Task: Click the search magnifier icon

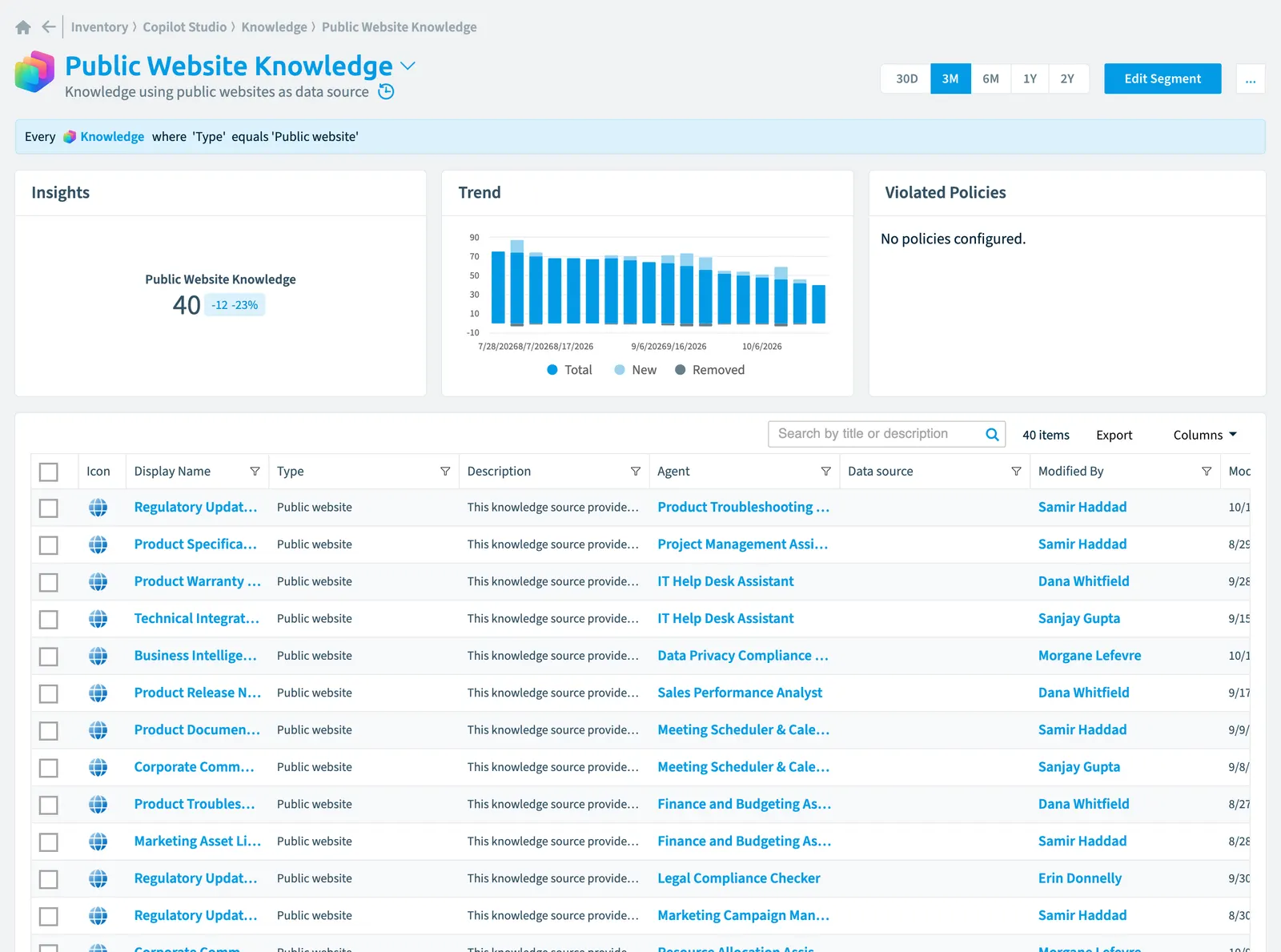Action: [x=992, y=434]
